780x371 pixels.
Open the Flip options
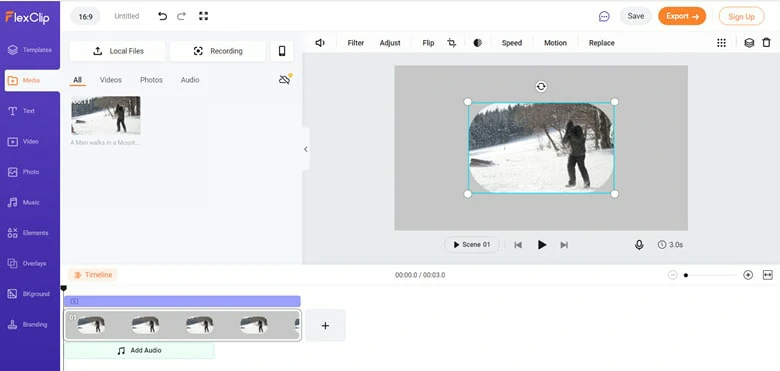point(428,43)
